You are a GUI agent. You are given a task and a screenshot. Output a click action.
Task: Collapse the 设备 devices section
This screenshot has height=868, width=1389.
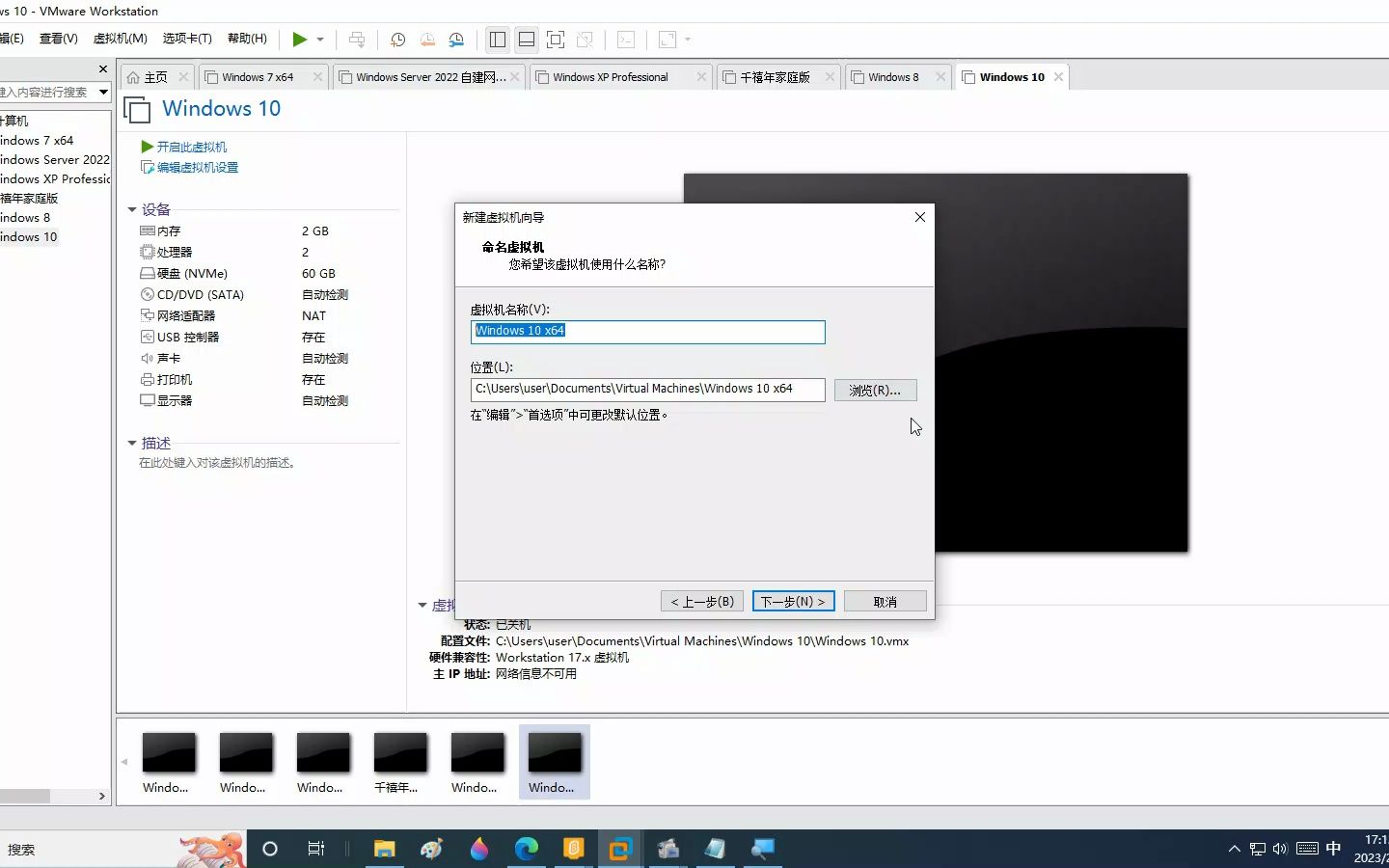(x=132, y=209)
